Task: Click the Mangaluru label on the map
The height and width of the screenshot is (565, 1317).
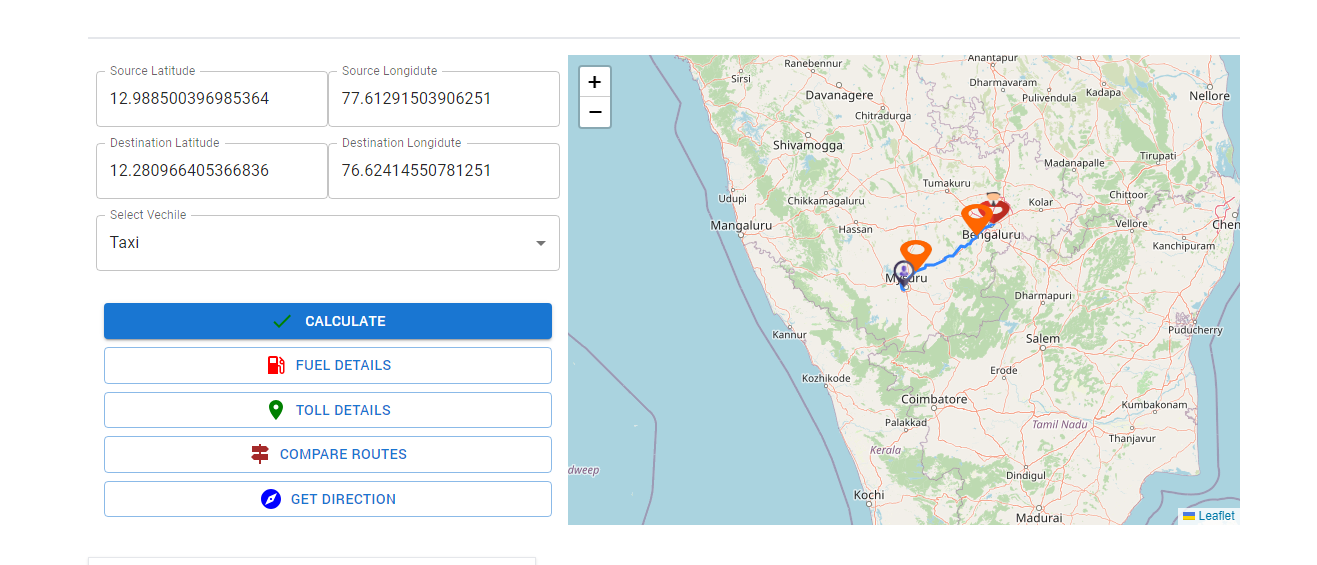Action: click(741, 226)
